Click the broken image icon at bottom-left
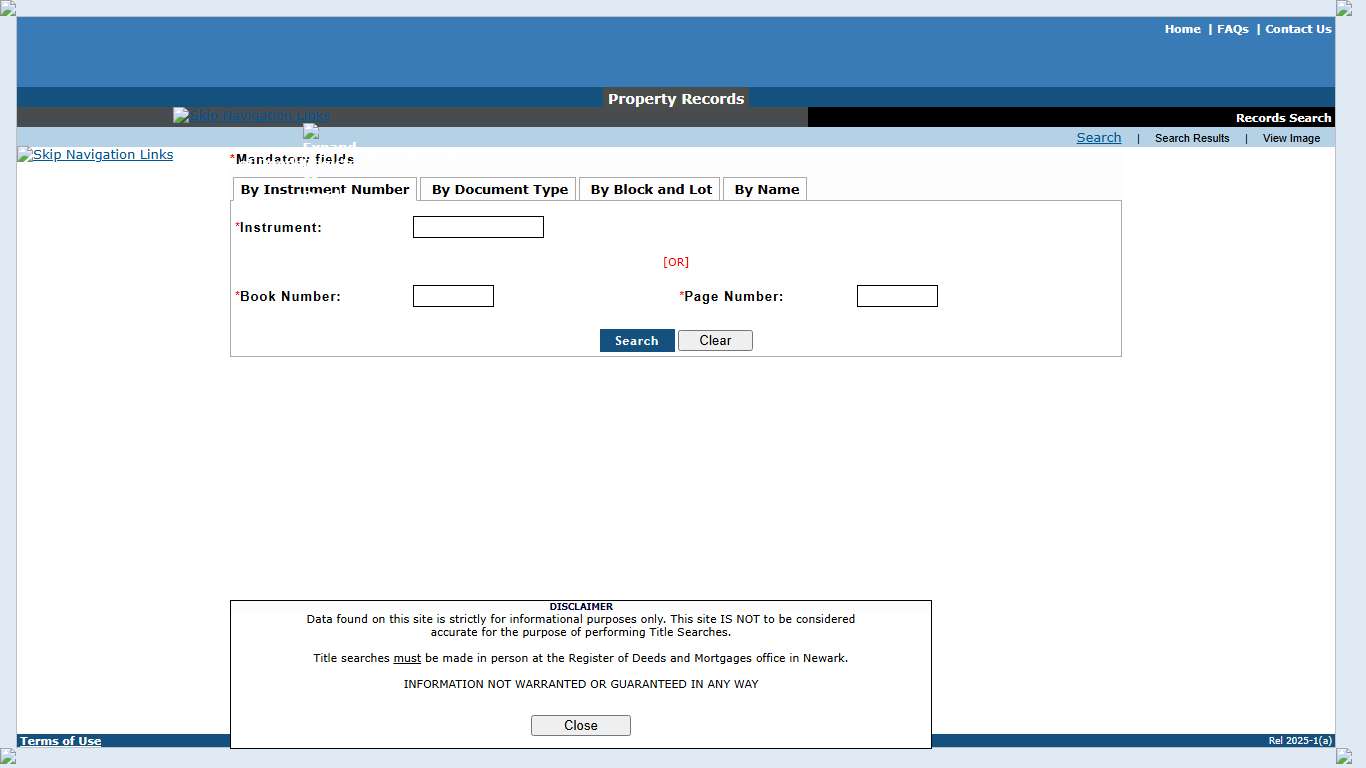This screenshot has width=1366, height=768. coord(7,757)
